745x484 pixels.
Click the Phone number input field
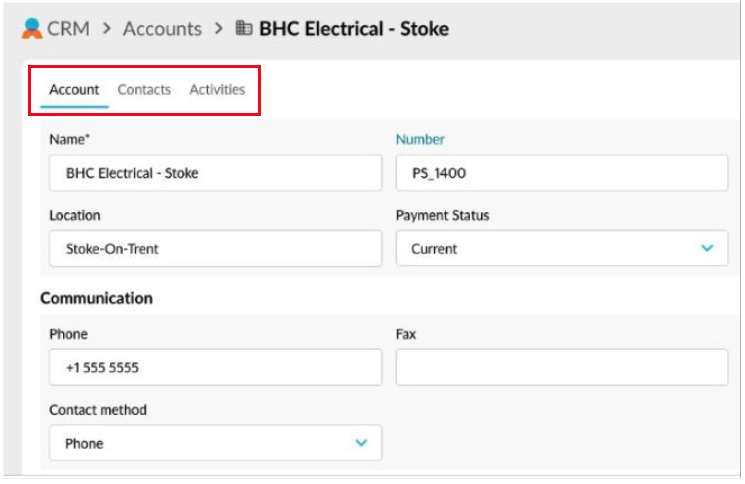click(x=215, y=368)
